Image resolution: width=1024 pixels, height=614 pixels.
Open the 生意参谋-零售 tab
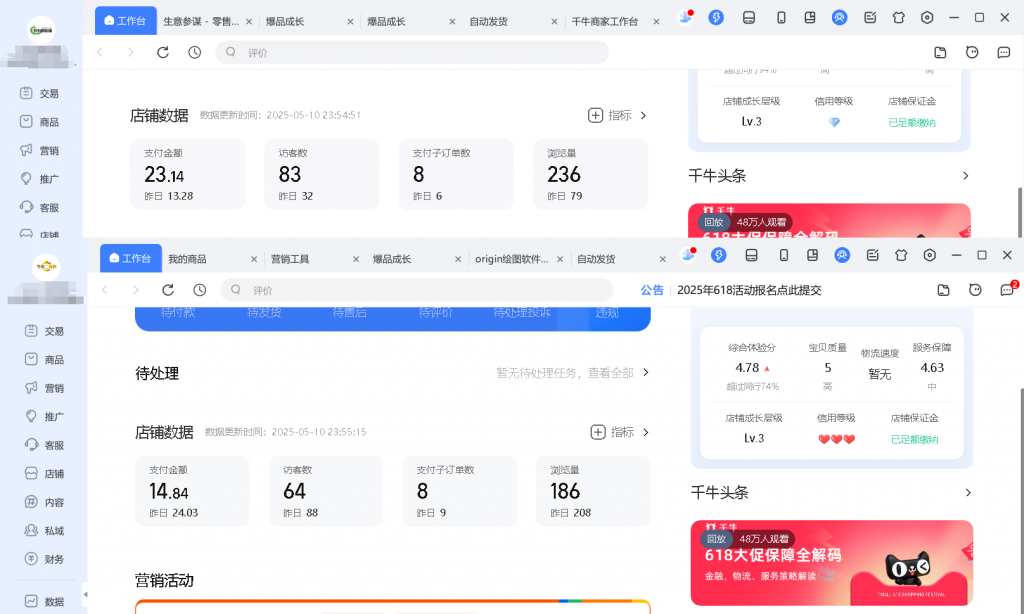click(x=200, y=20)
